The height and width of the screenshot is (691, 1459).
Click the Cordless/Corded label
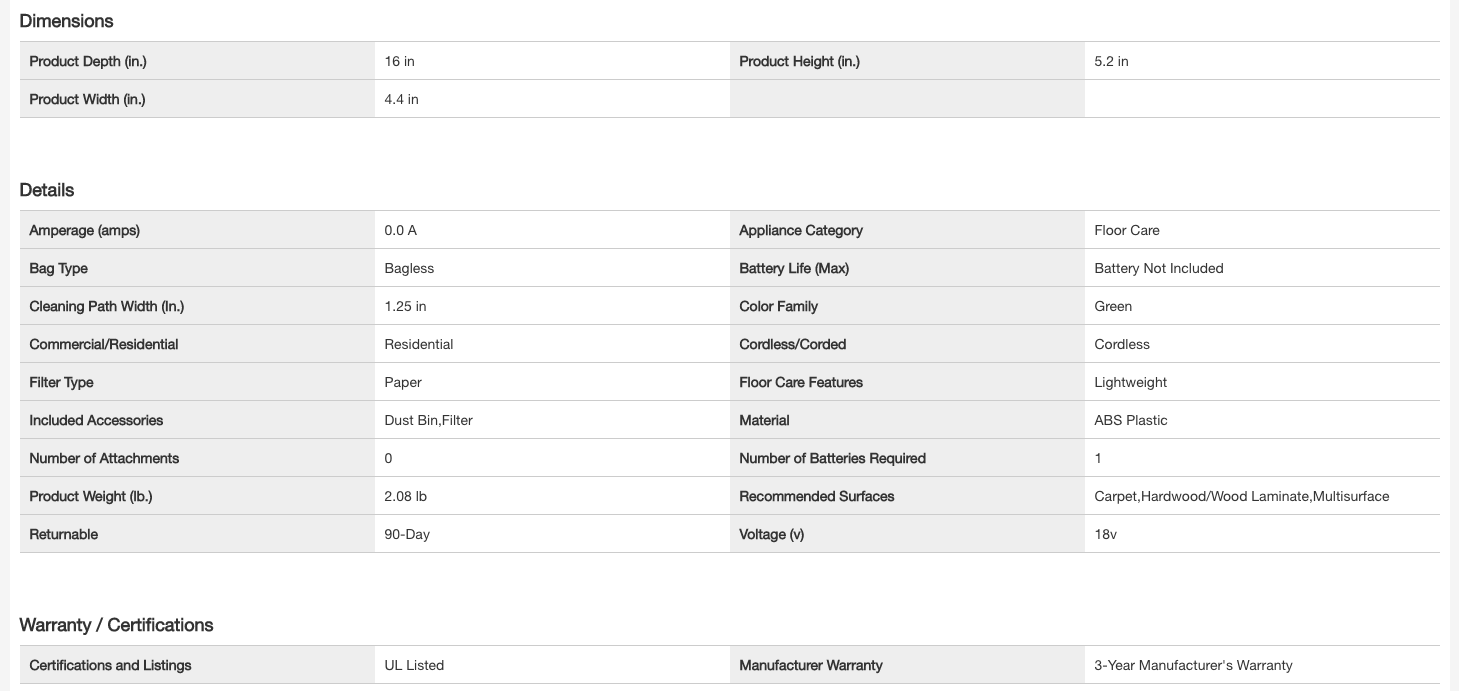pyautogui.click(x=792, y=344)
